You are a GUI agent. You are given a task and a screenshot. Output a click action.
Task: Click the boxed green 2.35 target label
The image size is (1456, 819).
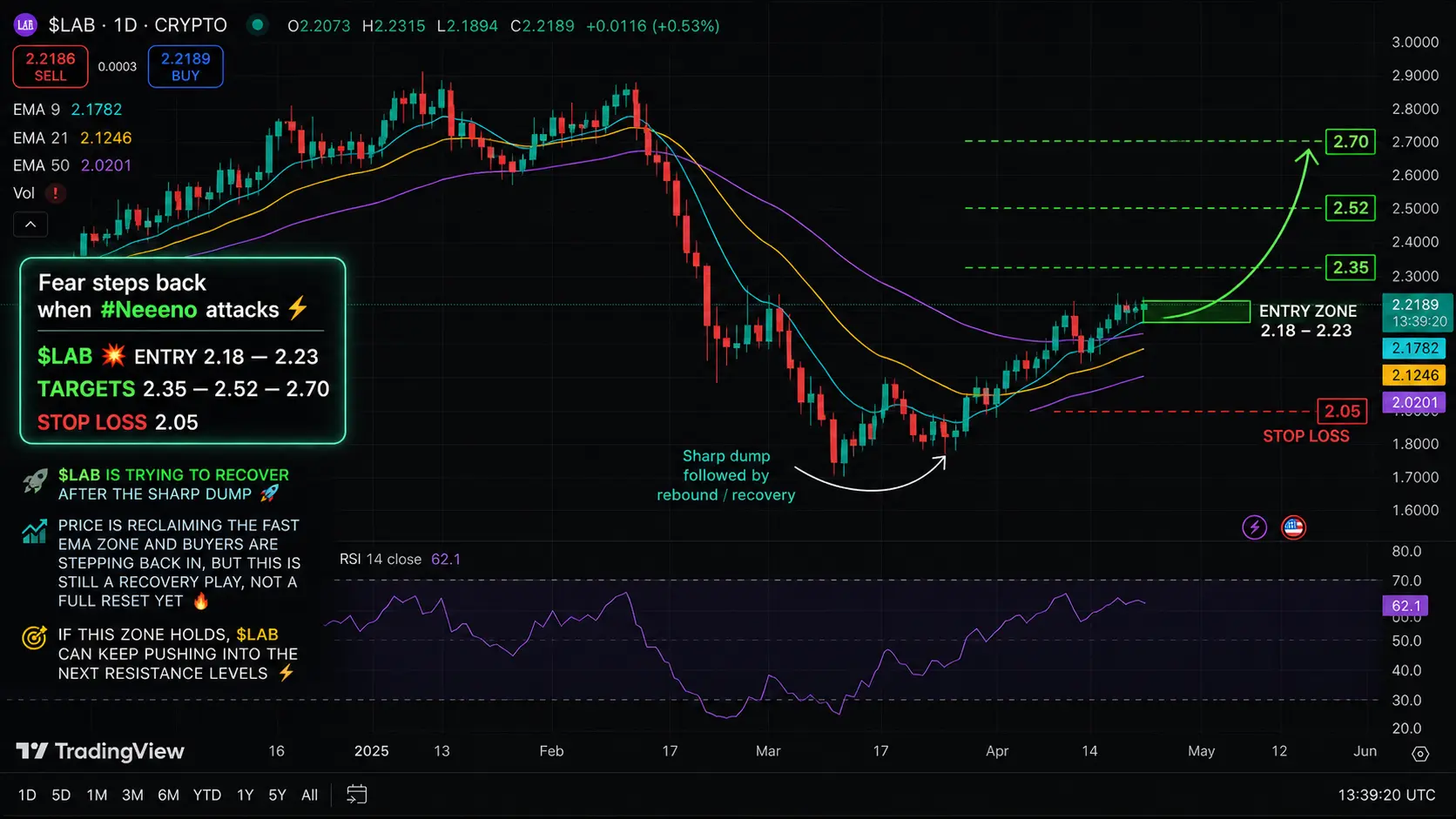1351,267
